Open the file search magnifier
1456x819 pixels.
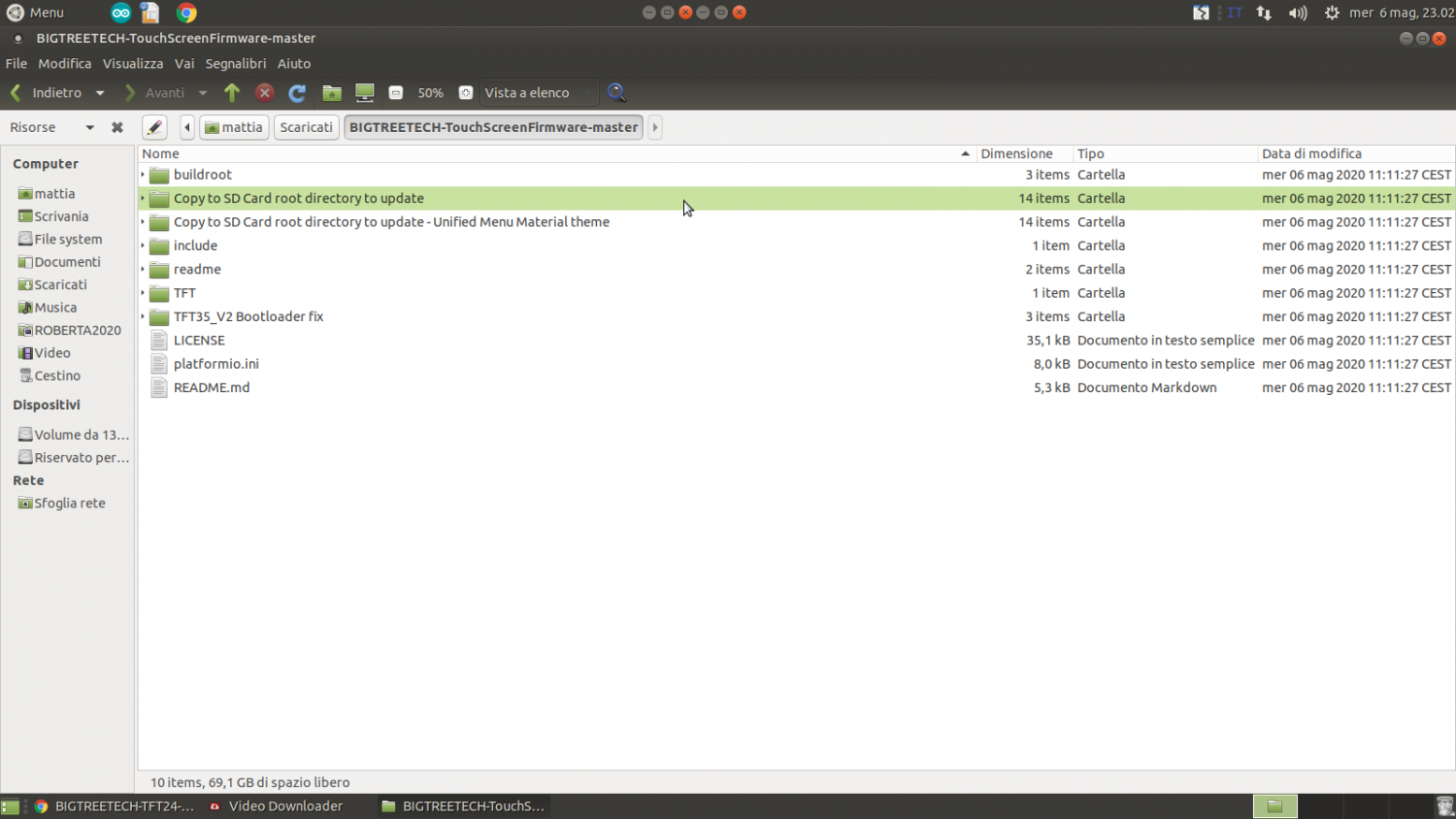pyautogui.click(x=616, y=92)
